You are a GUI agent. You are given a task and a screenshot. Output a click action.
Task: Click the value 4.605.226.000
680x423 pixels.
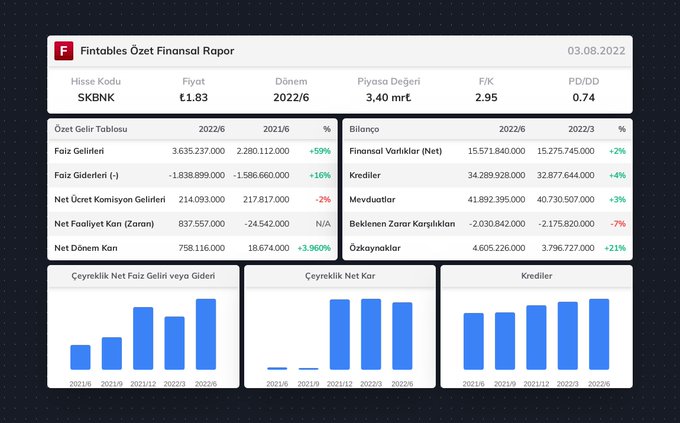coord(499,248)
